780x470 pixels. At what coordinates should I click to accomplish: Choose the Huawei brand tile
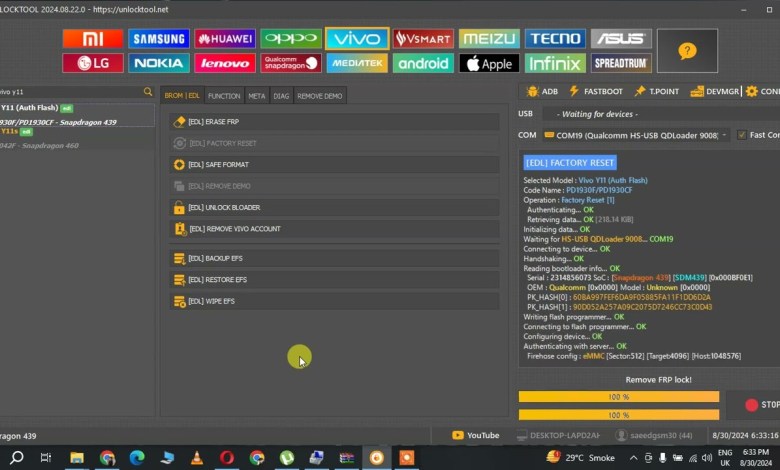[224, 39]
